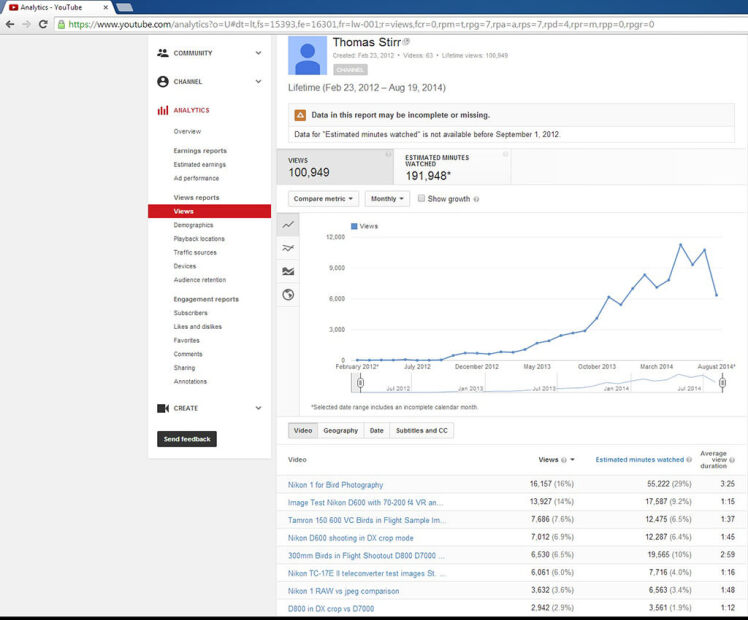Screen dimensions: 748x620
Task: Choose the stacked area chart icon
Action: (288, 271)
